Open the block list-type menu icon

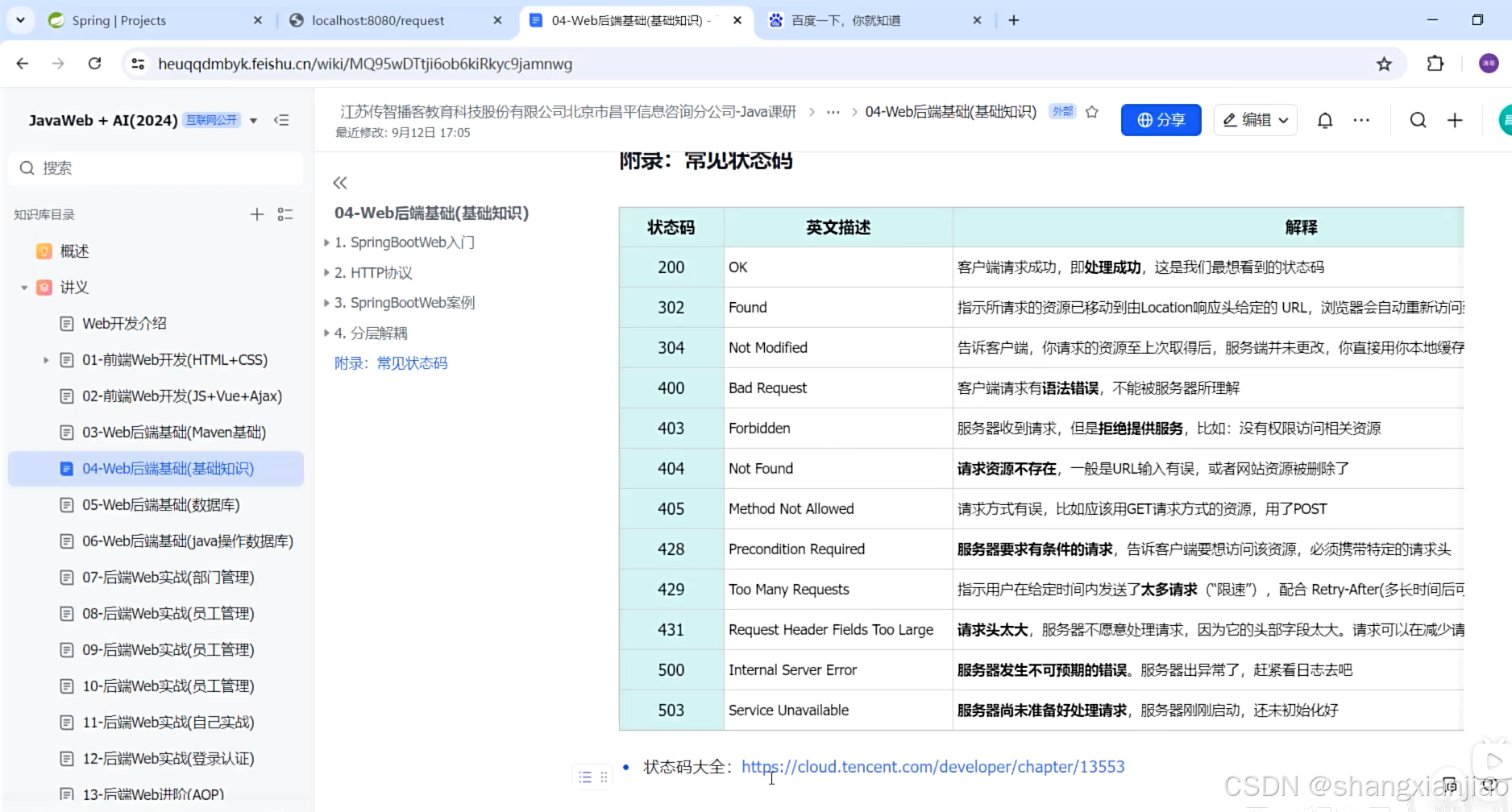coord(585,777)
